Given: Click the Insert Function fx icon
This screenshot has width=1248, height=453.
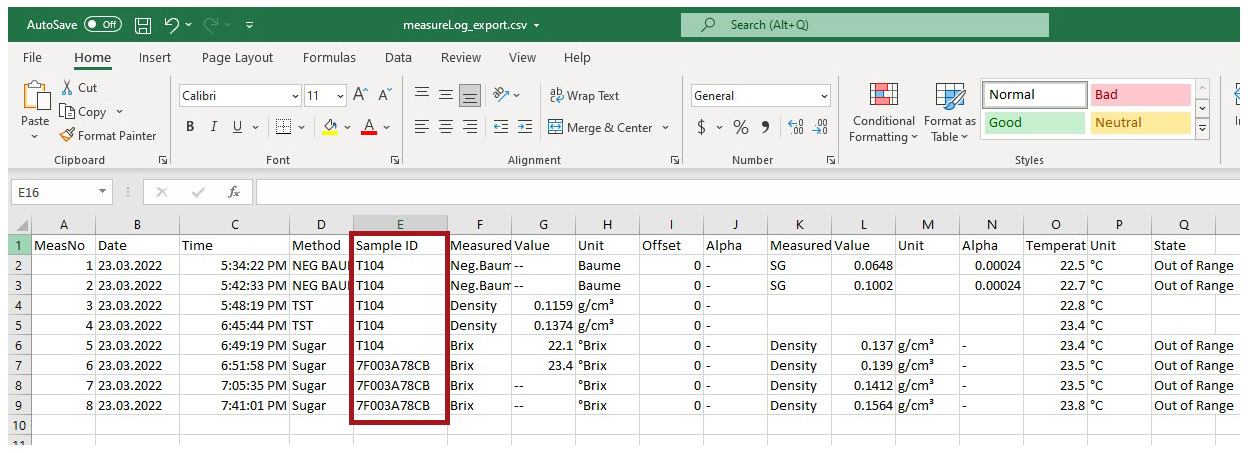Looking at the screenshot, I should [x=234, y=192].
